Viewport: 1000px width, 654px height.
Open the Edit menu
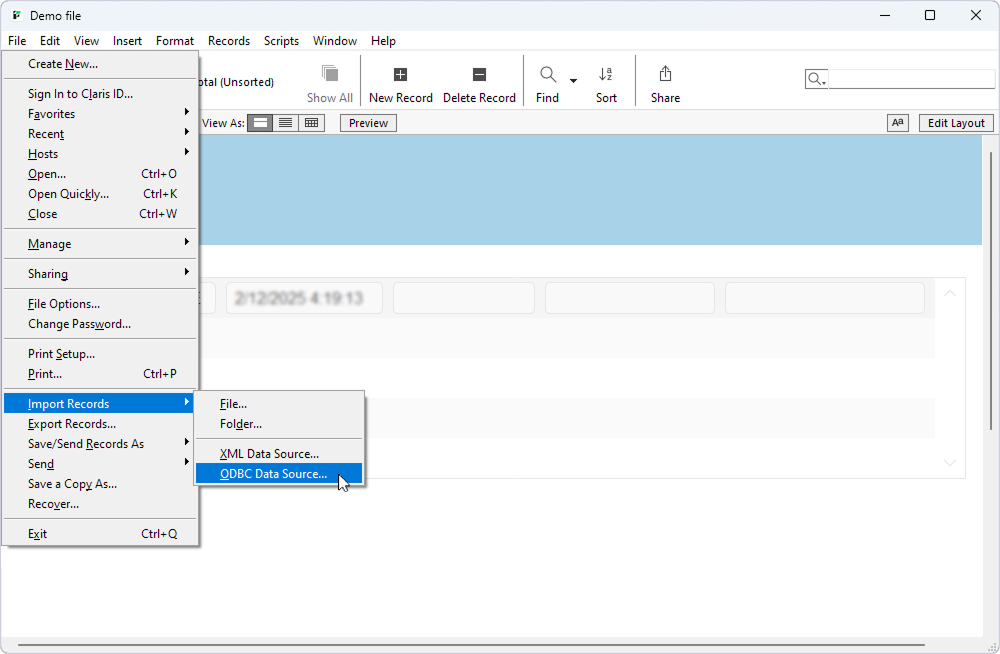point(50,41)
